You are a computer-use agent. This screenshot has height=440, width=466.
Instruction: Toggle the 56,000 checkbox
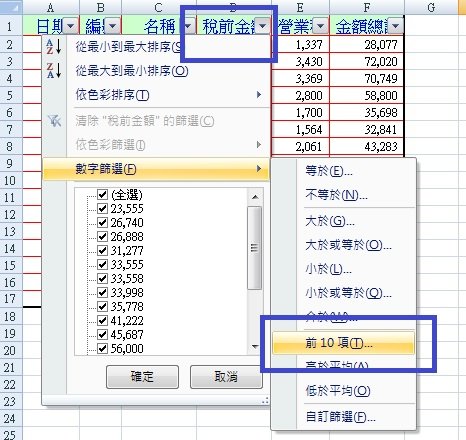pyautogui.click(x=102, y=348)
